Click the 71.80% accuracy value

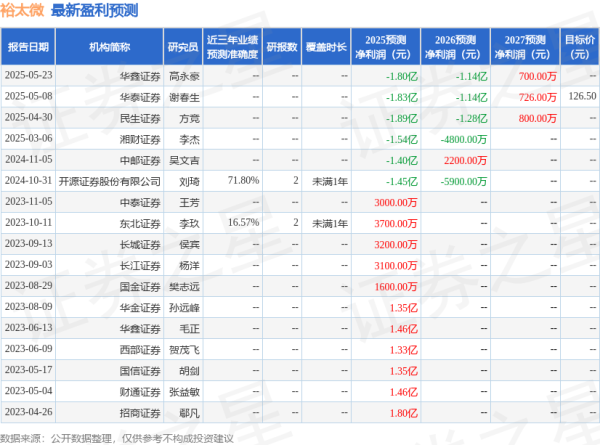pos(244,180)
